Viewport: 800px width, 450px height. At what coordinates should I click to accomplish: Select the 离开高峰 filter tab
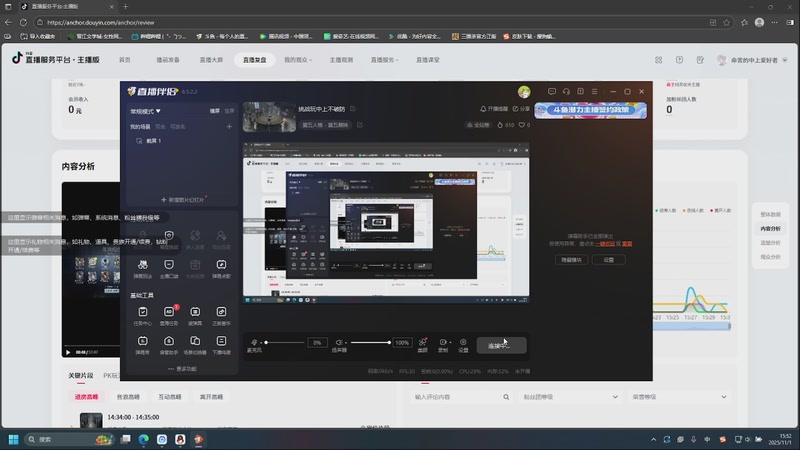click(211, 396)
